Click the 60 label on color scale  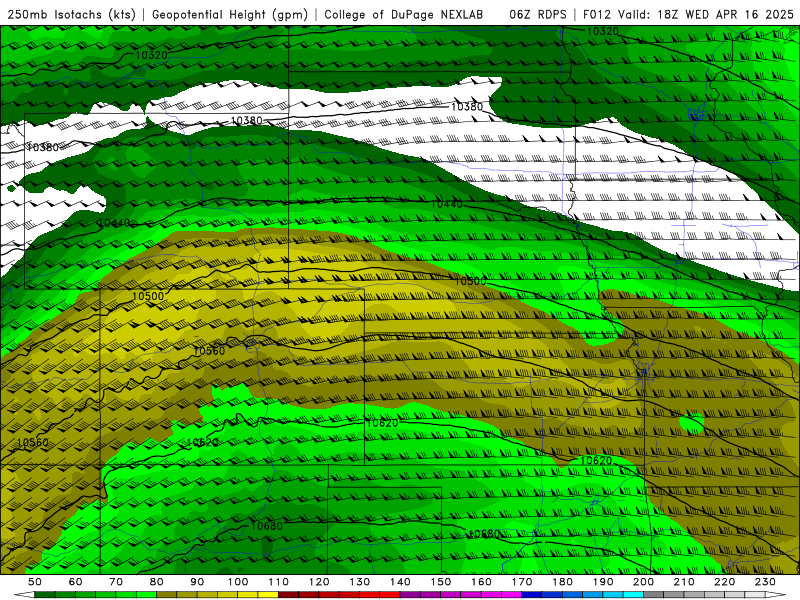click(x=76, y=582)
